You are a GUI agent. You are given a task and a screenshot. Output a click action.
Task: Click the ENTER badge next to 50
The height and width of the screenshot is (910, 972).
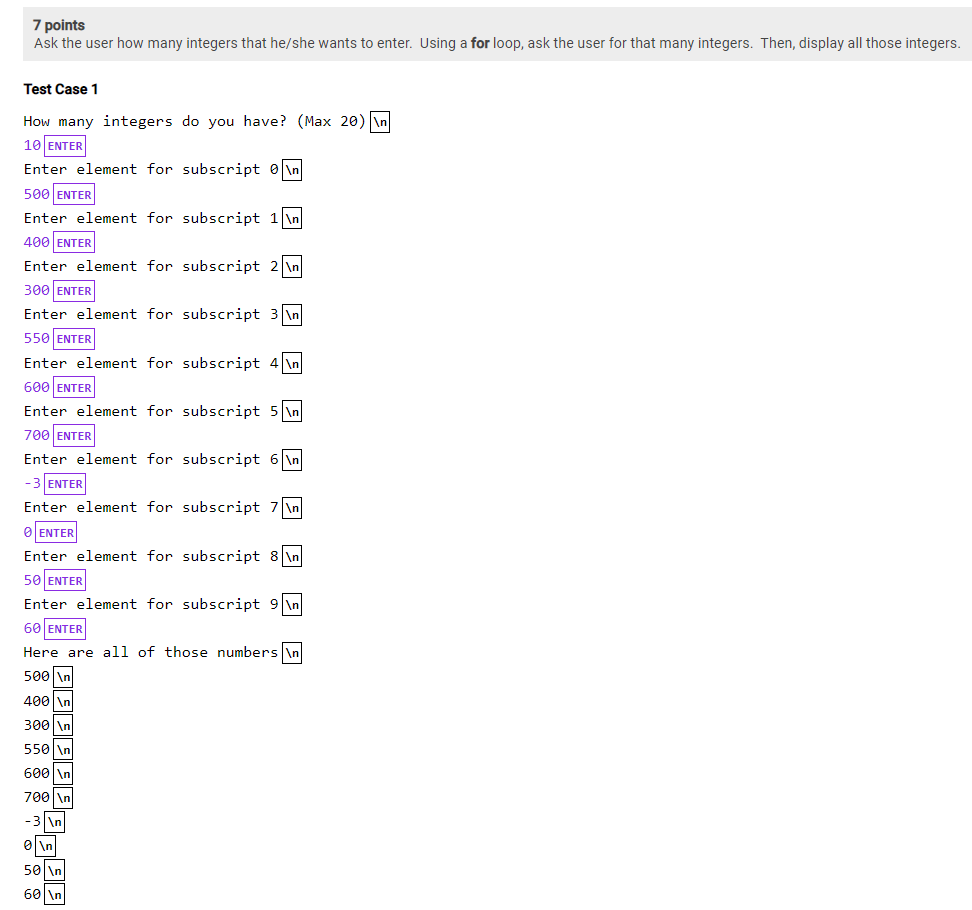pyautogui.click(x=66, y=580)
